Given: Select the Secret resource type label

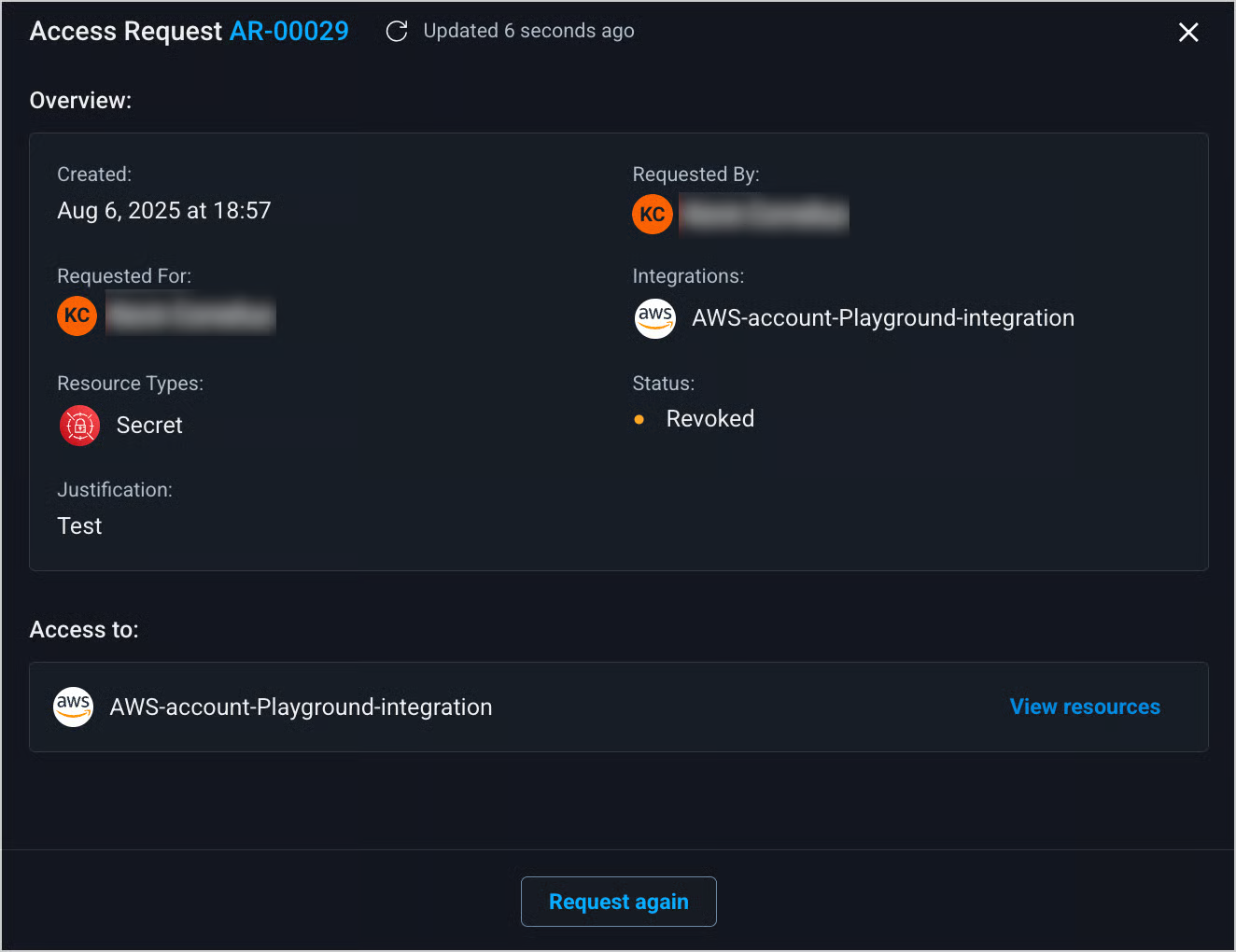Looking at the screenshot, I should pyautogui.click(x=149, y=426).
